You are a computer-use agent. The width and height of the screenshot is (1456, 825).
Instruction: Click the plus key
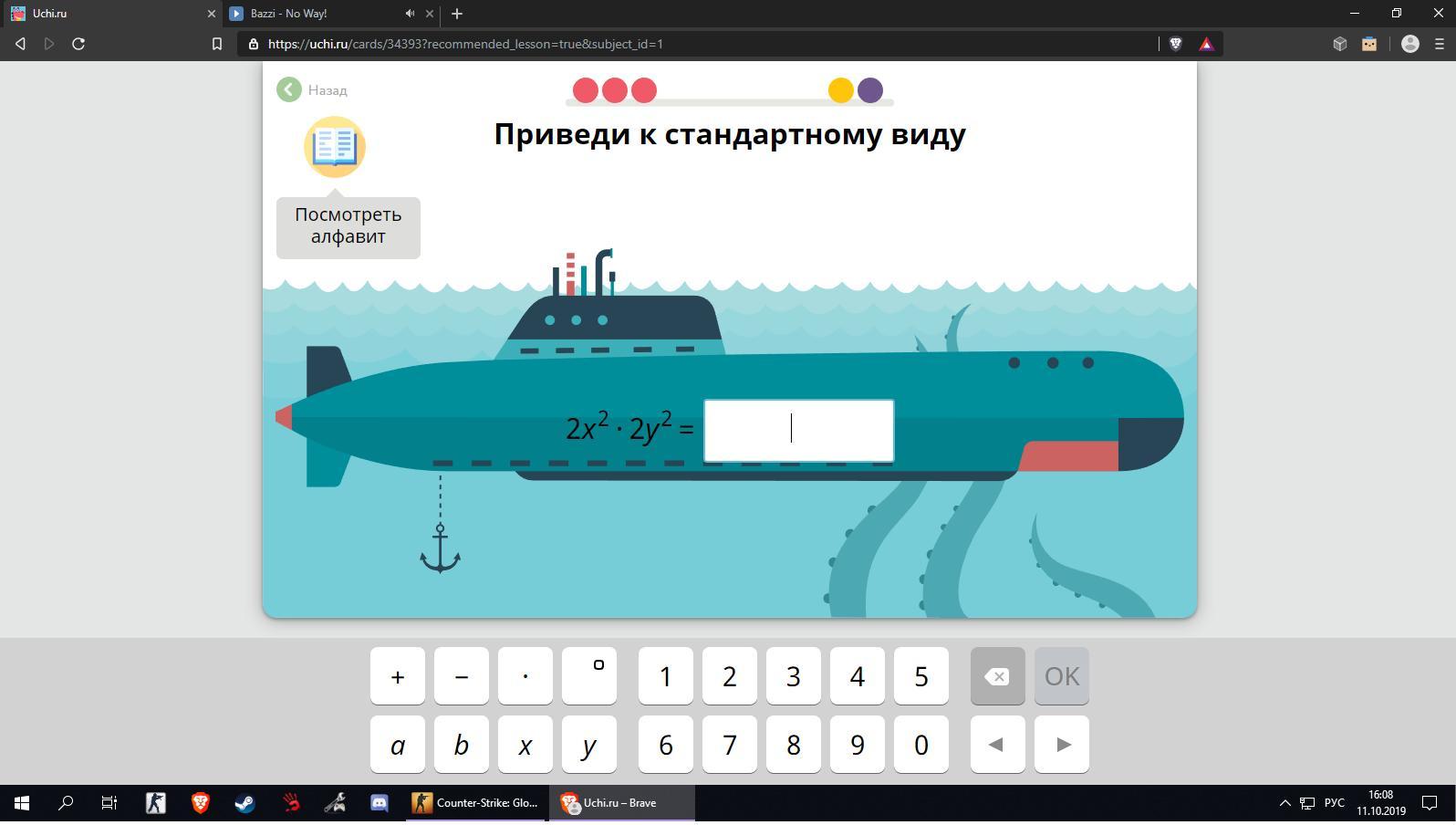(x=398, y=676)
